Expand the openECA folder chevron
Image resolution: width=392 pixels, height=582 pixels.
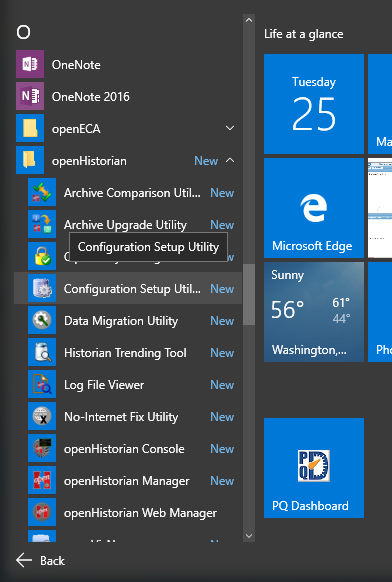[x=230, y=128]
